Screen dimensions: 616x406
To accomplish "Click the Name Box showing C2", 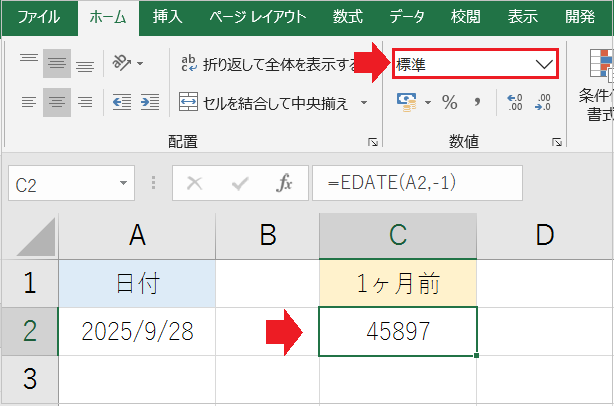I will (63, 184).
